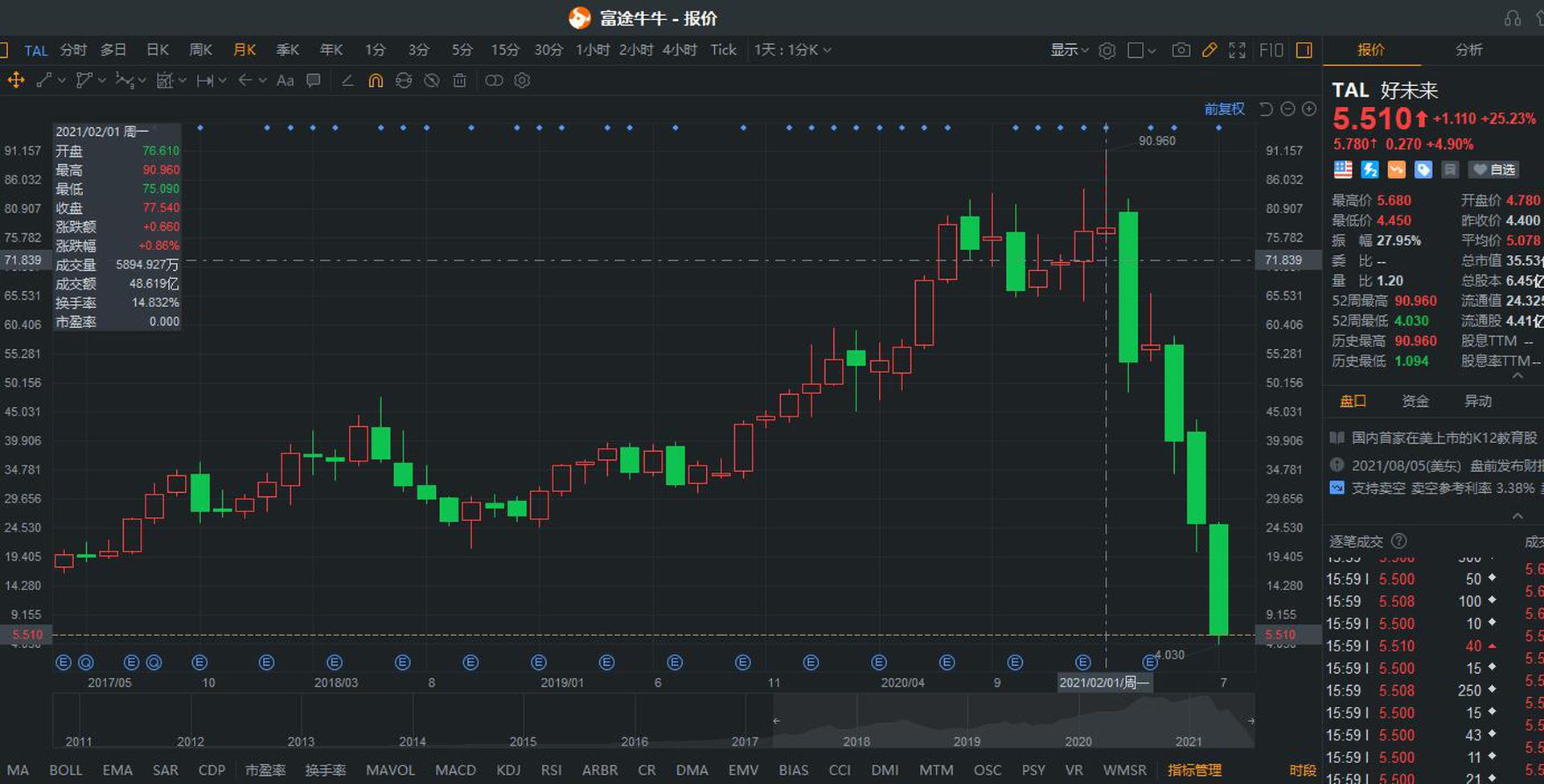This screenshot has width=1544, height=784.
Task: Expand the 1天:1分K dropdown
Action: (x=792, y=50)
